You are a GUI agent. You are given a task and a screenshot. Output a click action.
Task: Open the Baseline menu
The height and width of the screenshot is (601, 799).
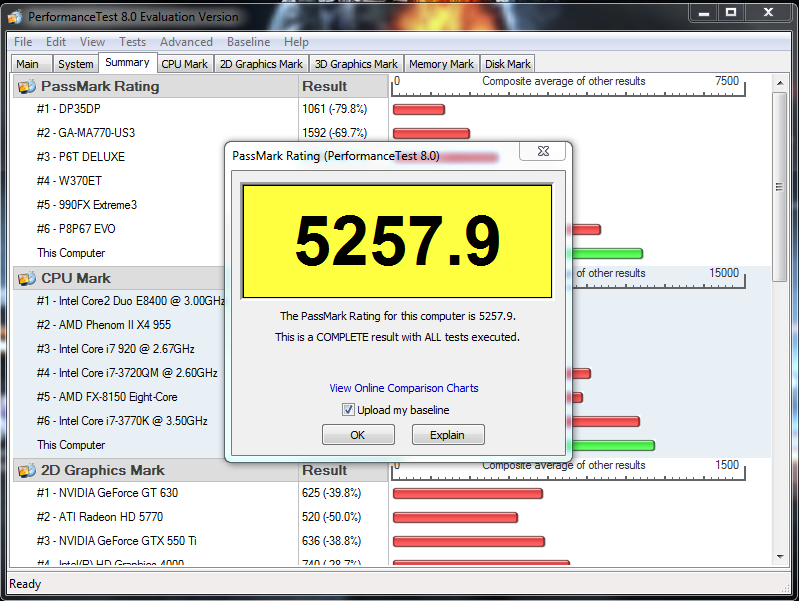pos(248,42)
